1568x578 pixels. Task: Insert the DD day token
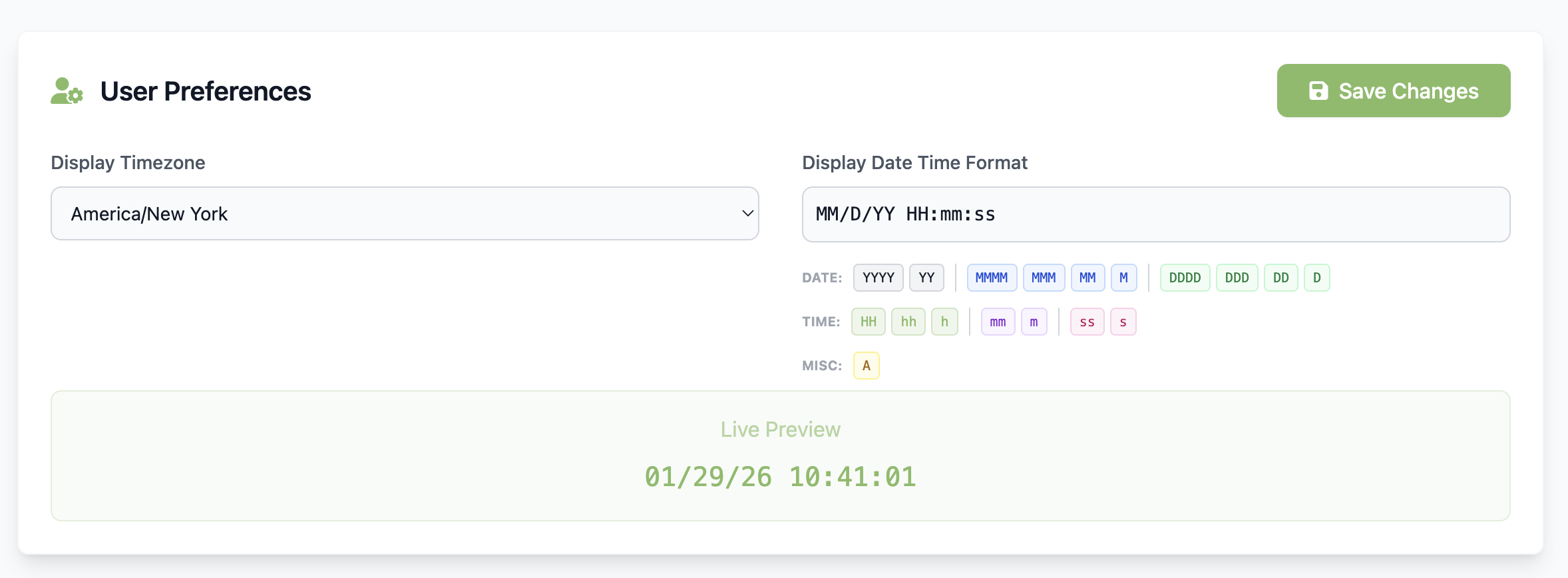[x=1280, y=278]
